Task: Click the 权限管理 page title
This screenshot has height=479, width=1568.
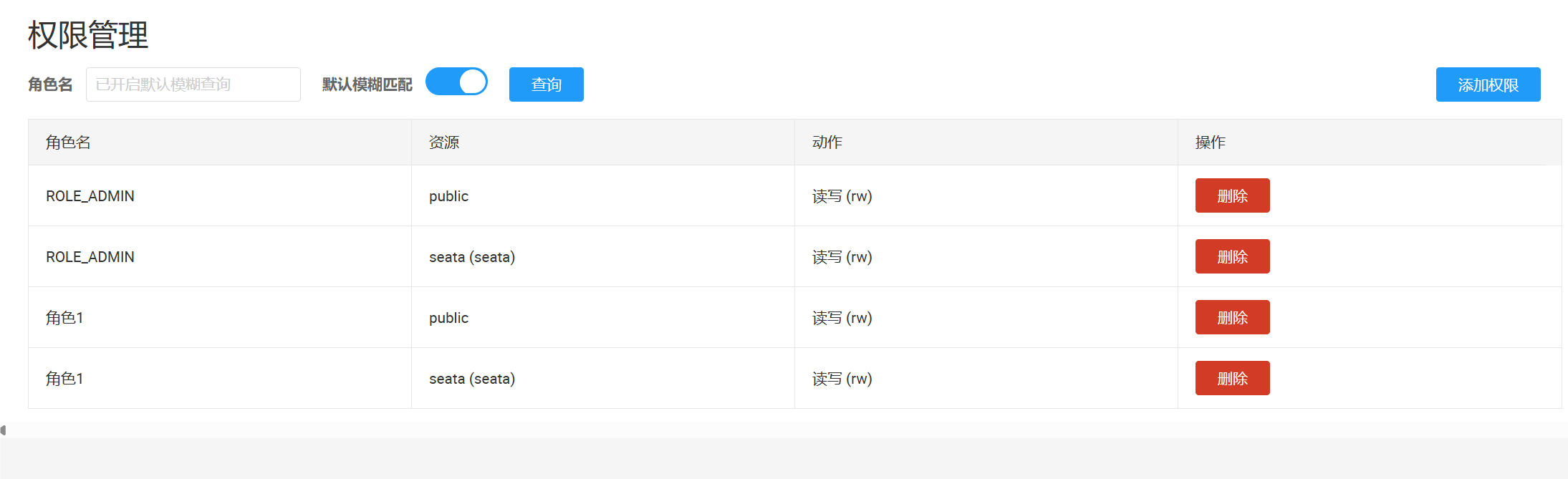Action: pos(88,35)
